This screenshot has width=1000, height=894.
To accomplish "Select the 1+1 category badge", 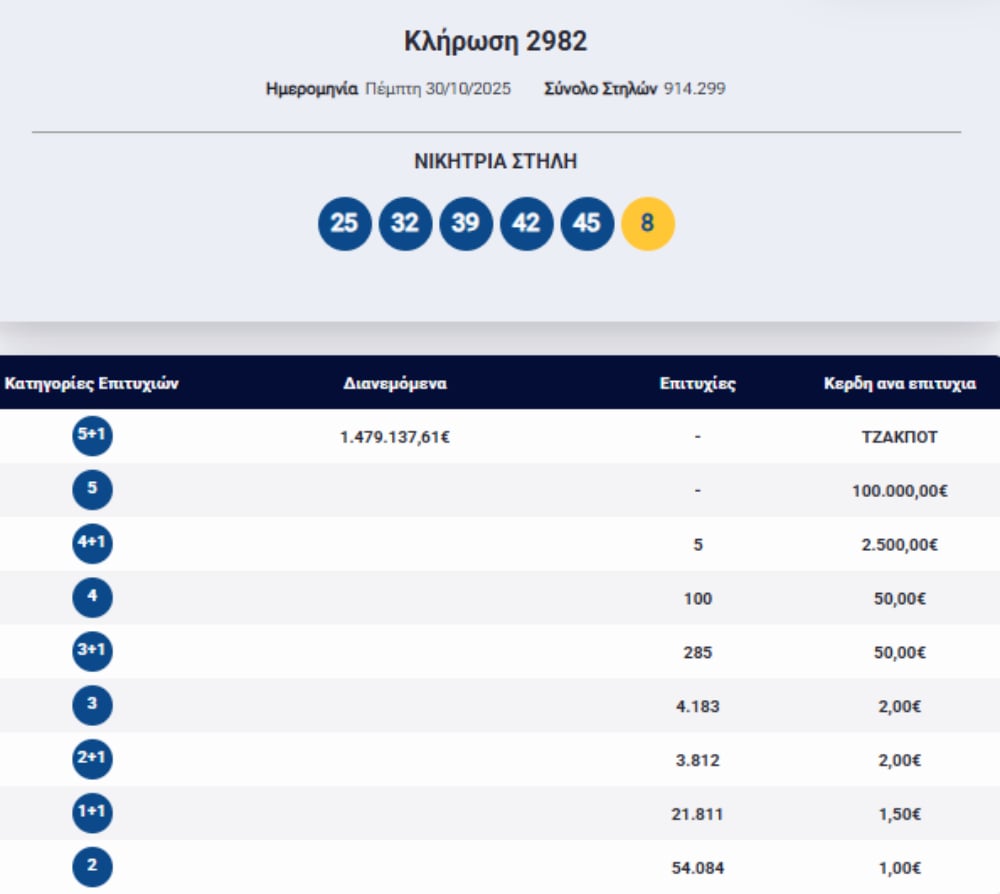I will (92, 813).
